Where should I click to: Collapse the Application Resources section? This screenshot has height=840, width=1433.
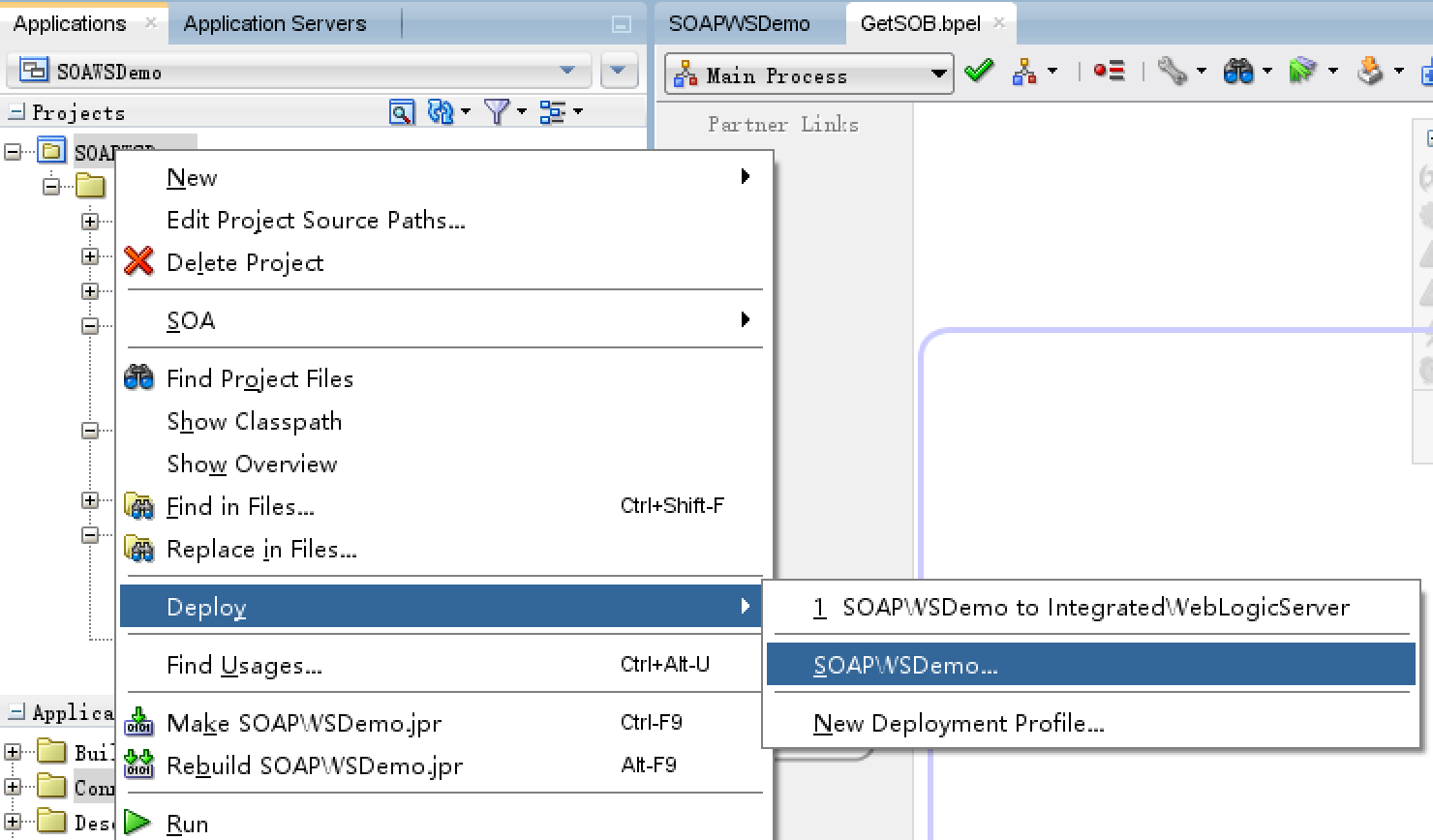pos(15,713)
